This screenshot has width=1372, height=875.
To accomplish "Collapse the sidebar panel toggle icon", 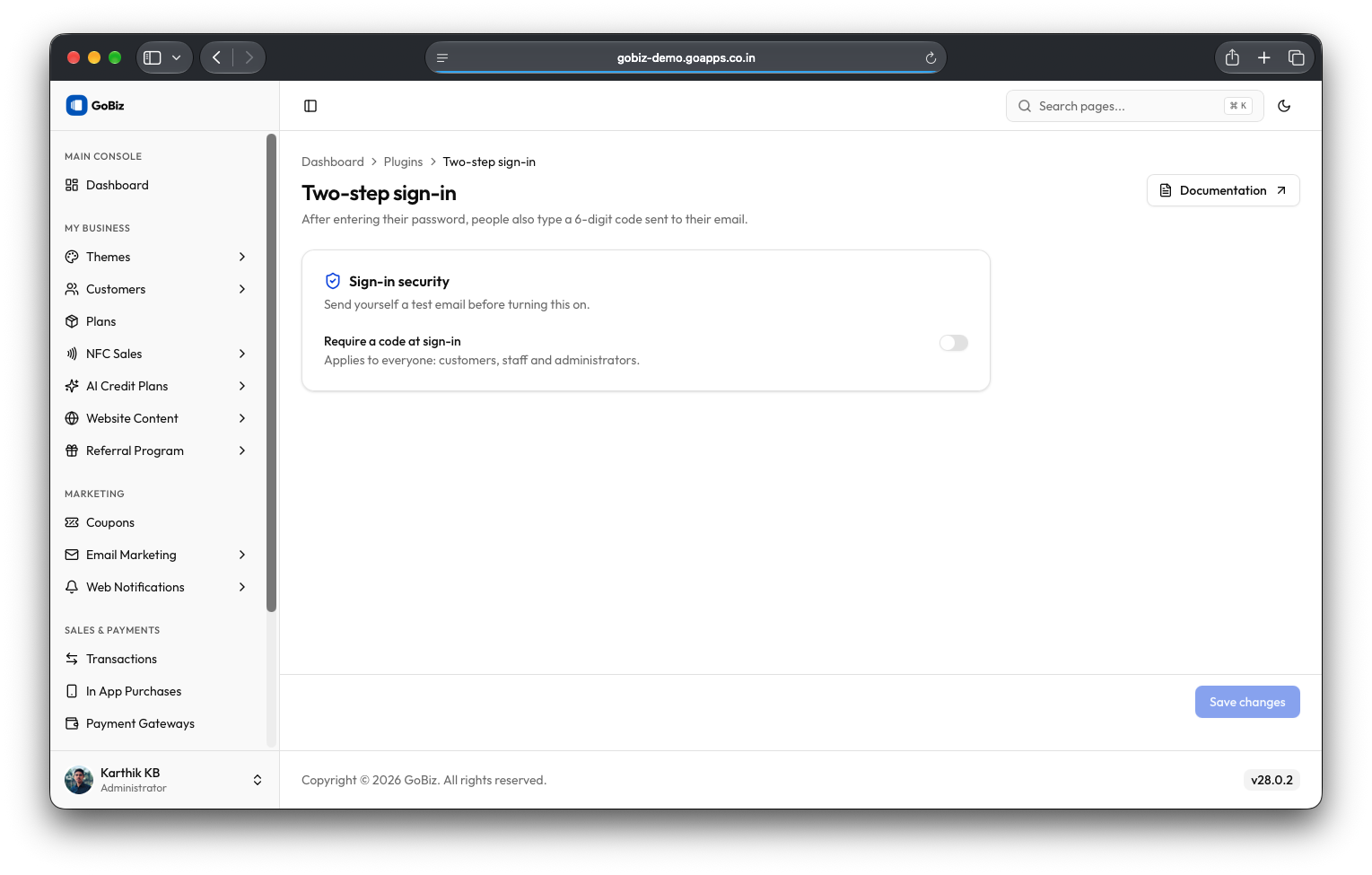I will 310,106.
